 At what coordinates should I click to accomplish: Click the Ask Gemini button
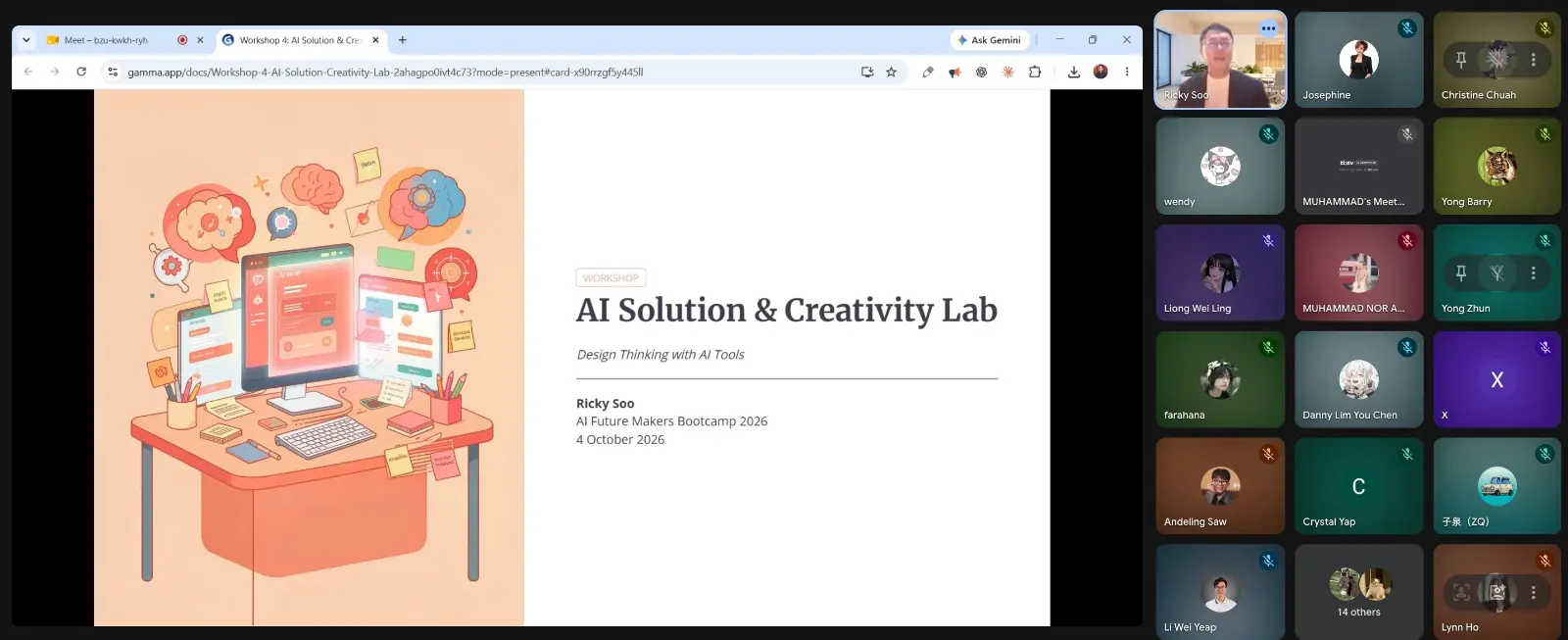pyautogui.click(x=990, y=40)
